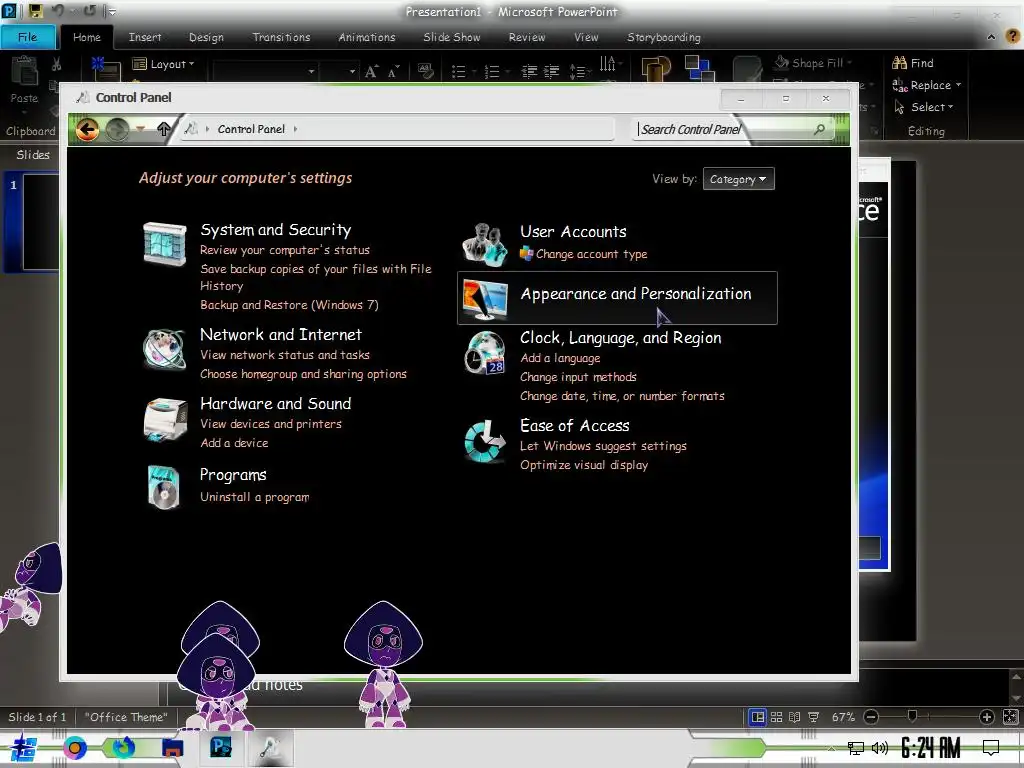Click the Shapes gallery icon in PowerPoint

coord(656,69)
